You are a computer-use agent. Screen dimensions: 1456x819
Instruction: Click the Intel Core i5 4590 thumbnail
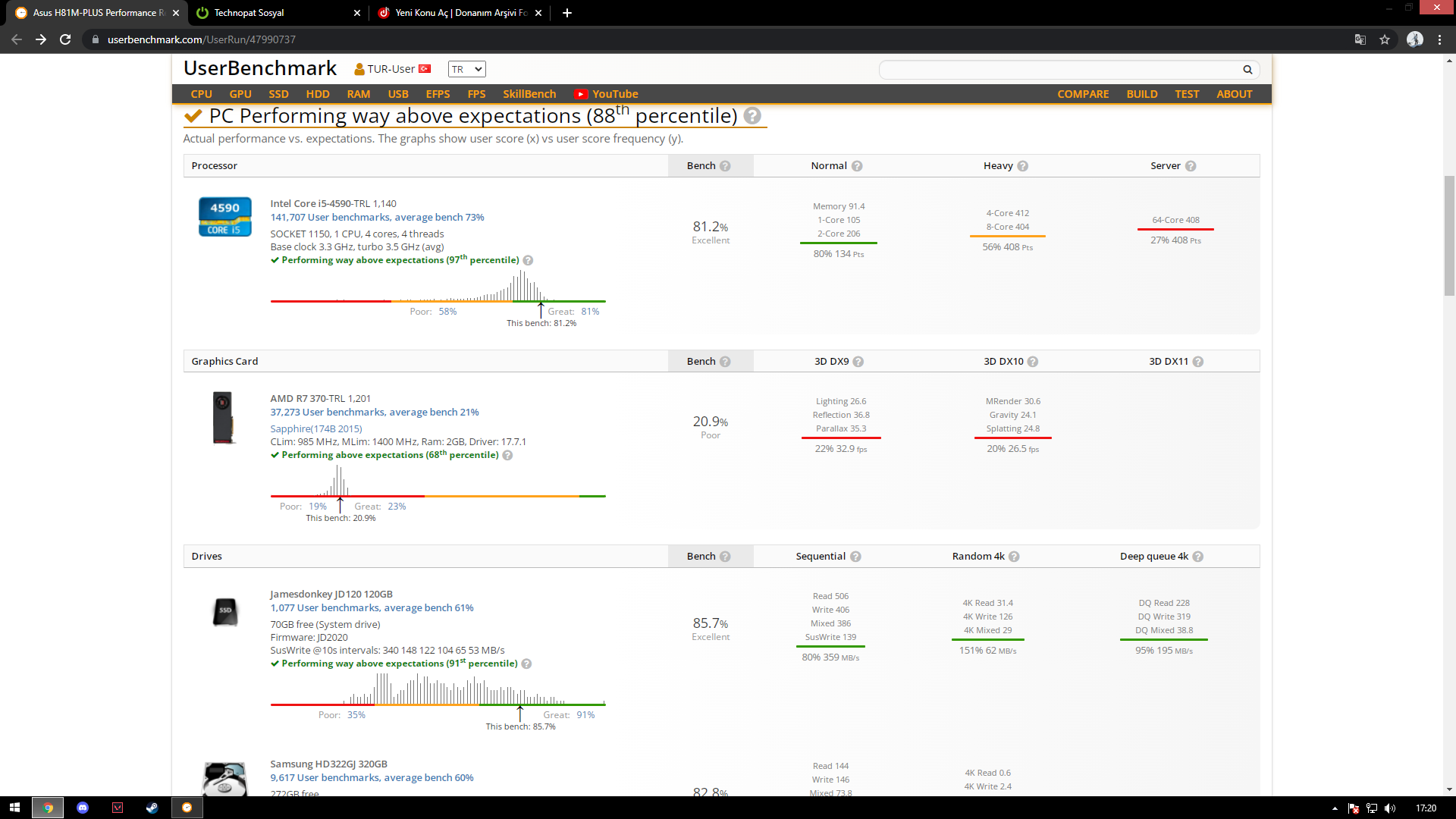[x=224, y=217]
